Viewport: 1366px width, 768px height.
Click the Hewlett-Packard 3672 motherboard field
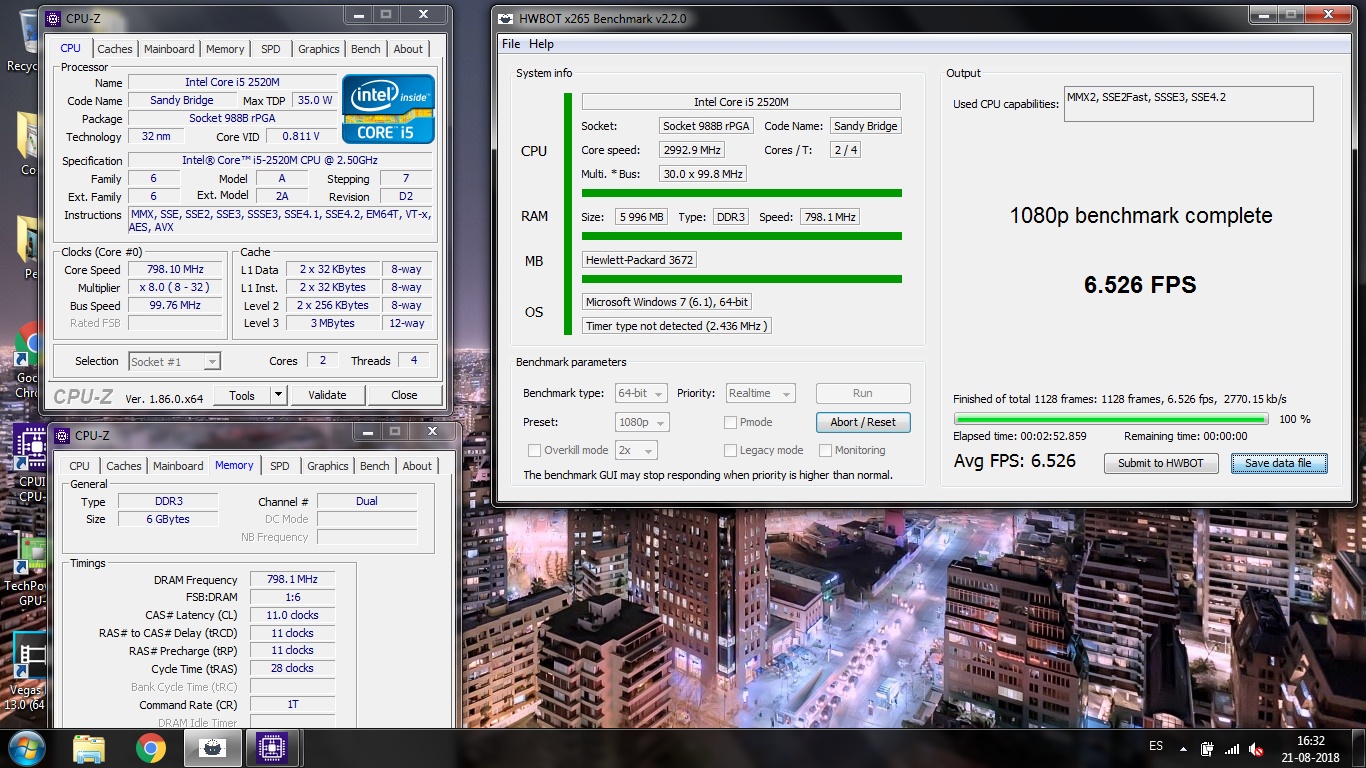(x=640, y=260)
